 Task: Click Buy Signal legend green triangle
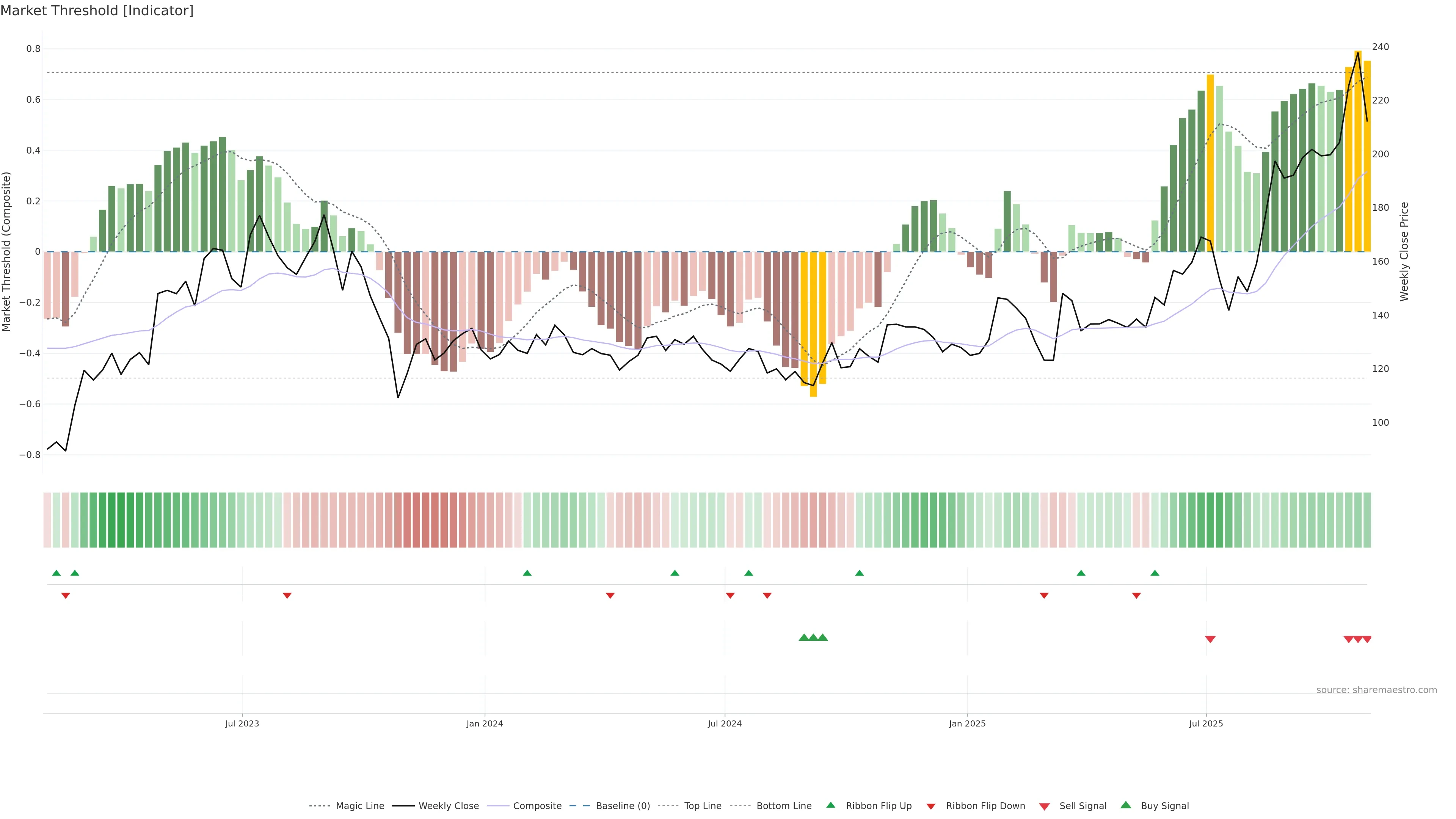tap(1126, 805)
